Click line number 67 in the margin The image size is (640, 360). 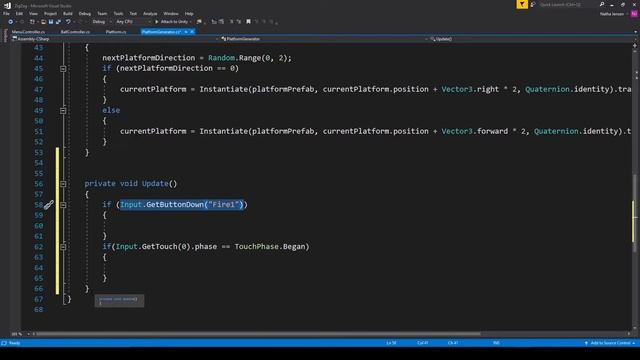(38, 299)
